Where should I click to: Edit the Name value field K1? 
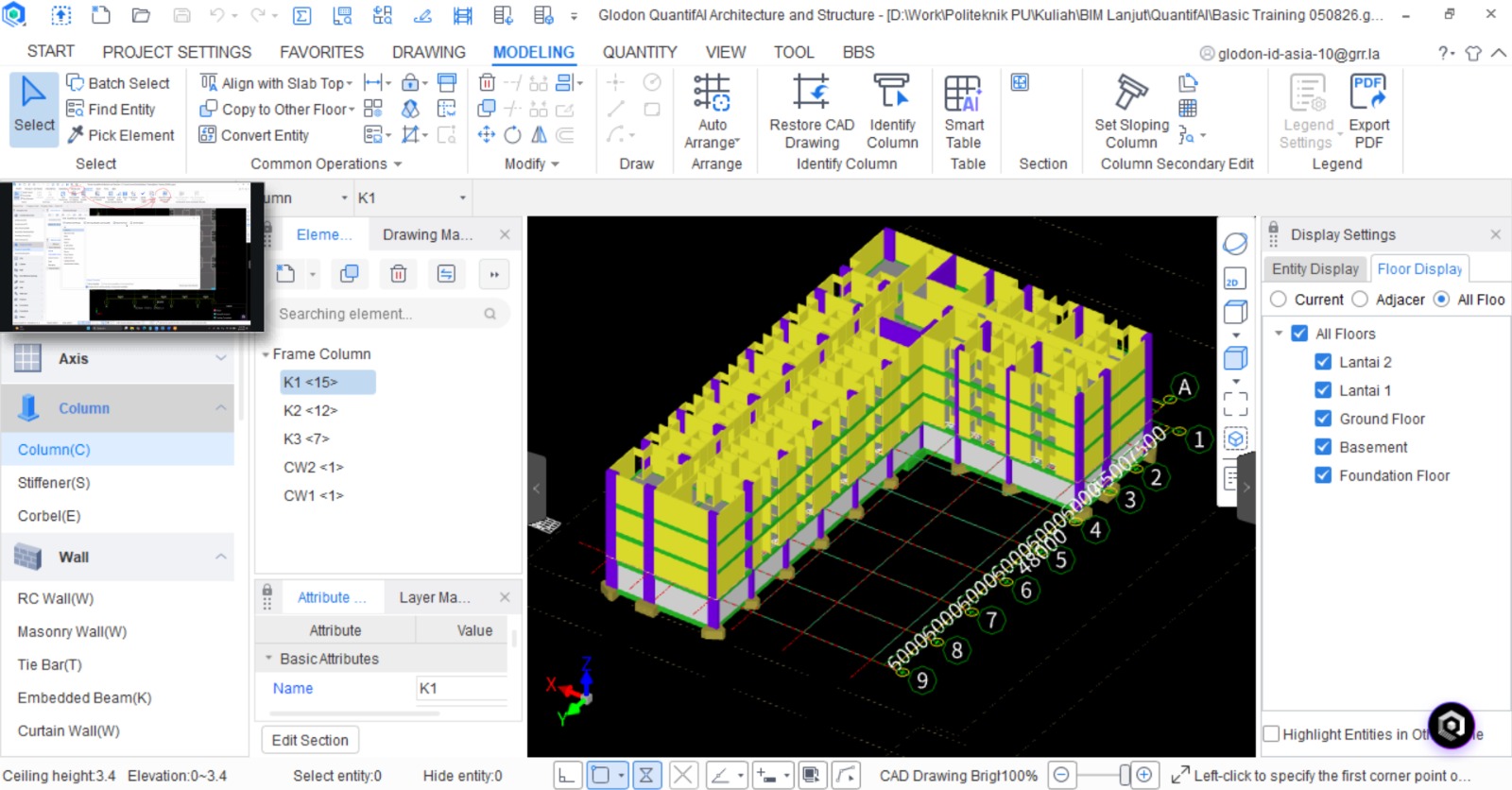461,688
